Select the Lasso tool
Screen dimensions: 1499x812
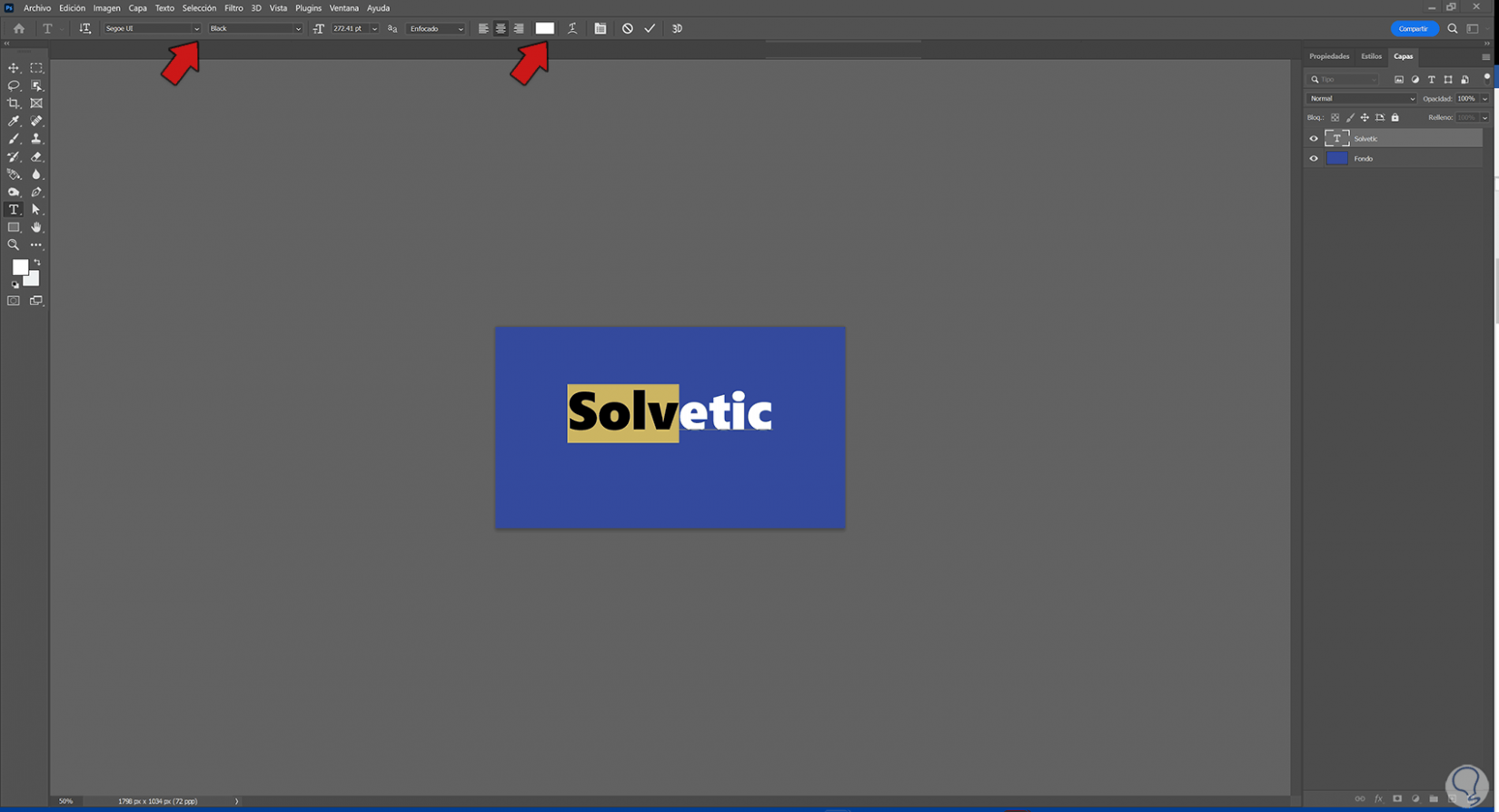[x=14, y=85]
